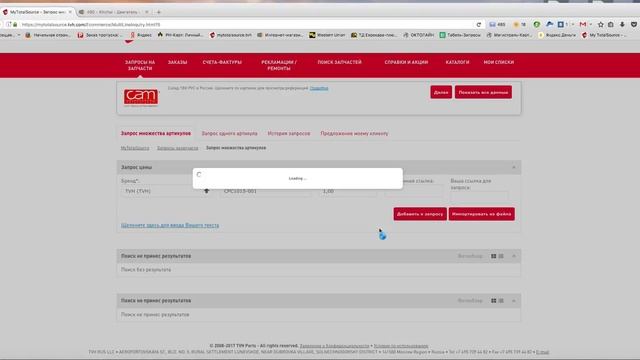640x360 pixels.
Task: Select the Предложение моему клиенту tab
Action: [x=354, y=133]
